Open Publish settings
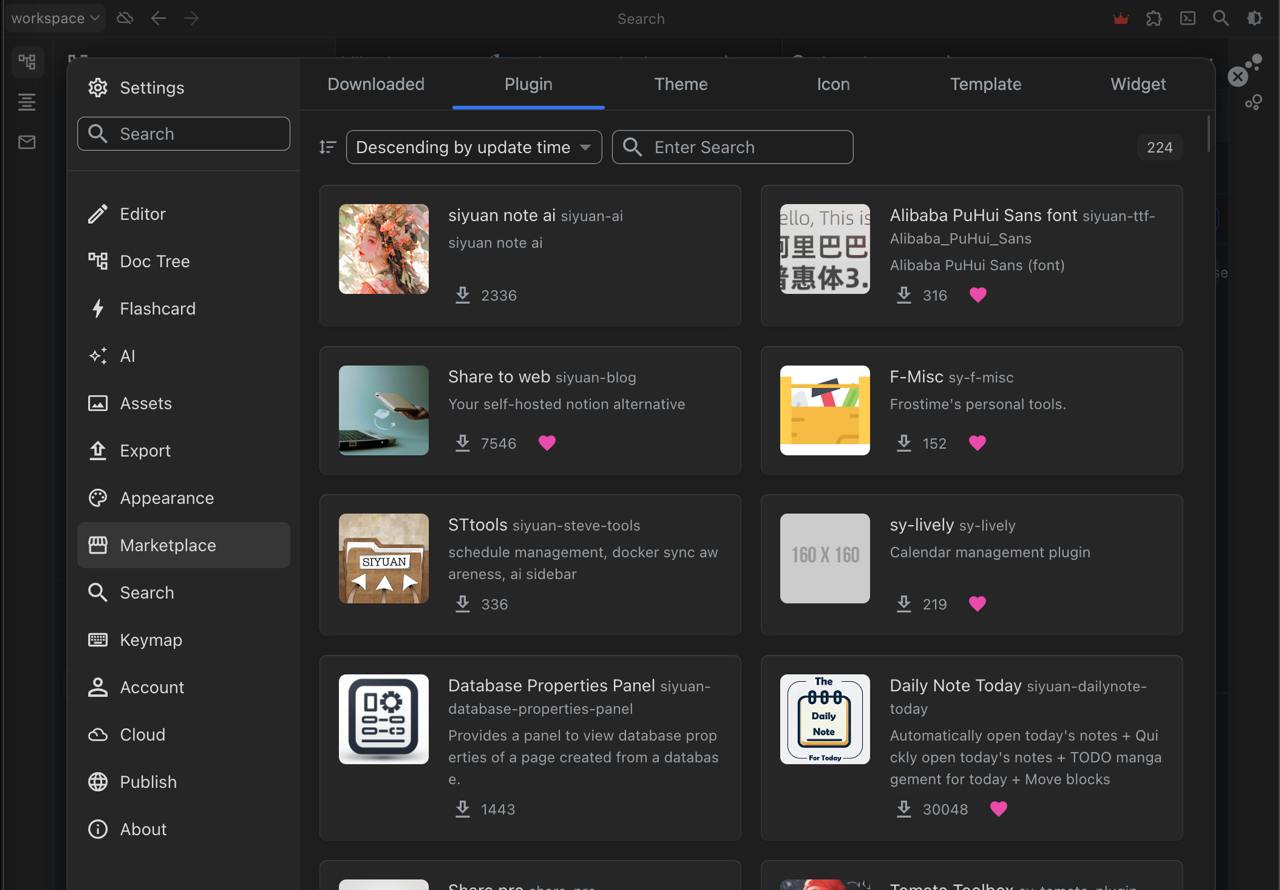The image size is (1280, 890). click(184, 782)
